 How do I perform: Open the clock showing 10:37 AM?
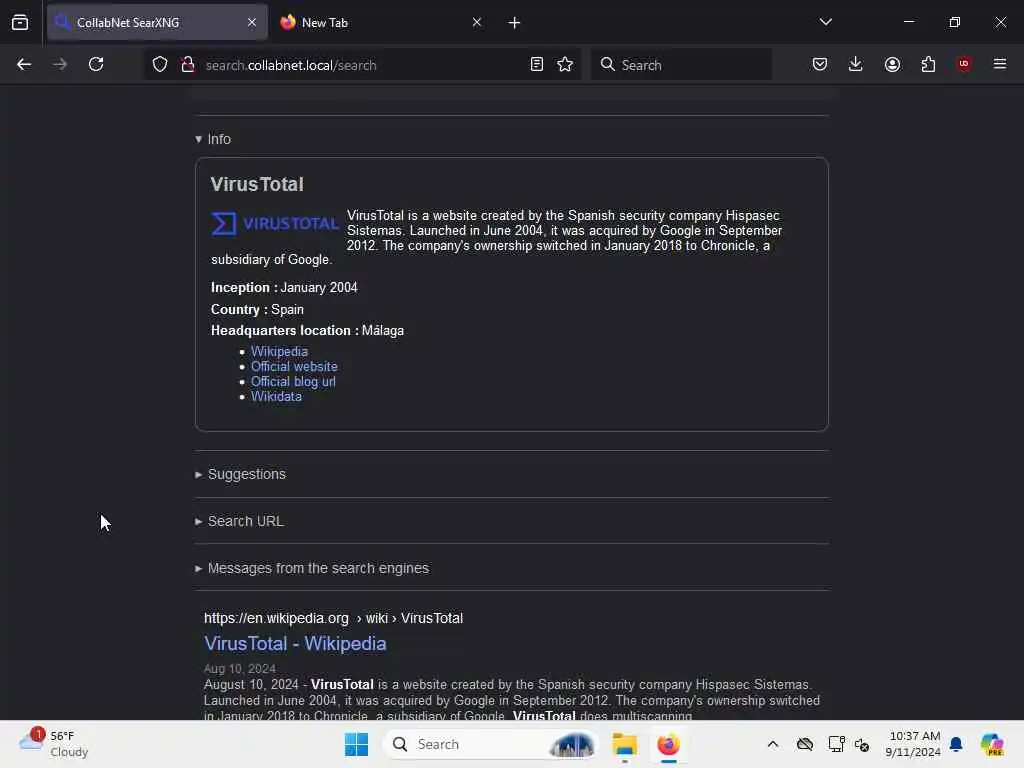pyautogui.click(x=913, y=744)
